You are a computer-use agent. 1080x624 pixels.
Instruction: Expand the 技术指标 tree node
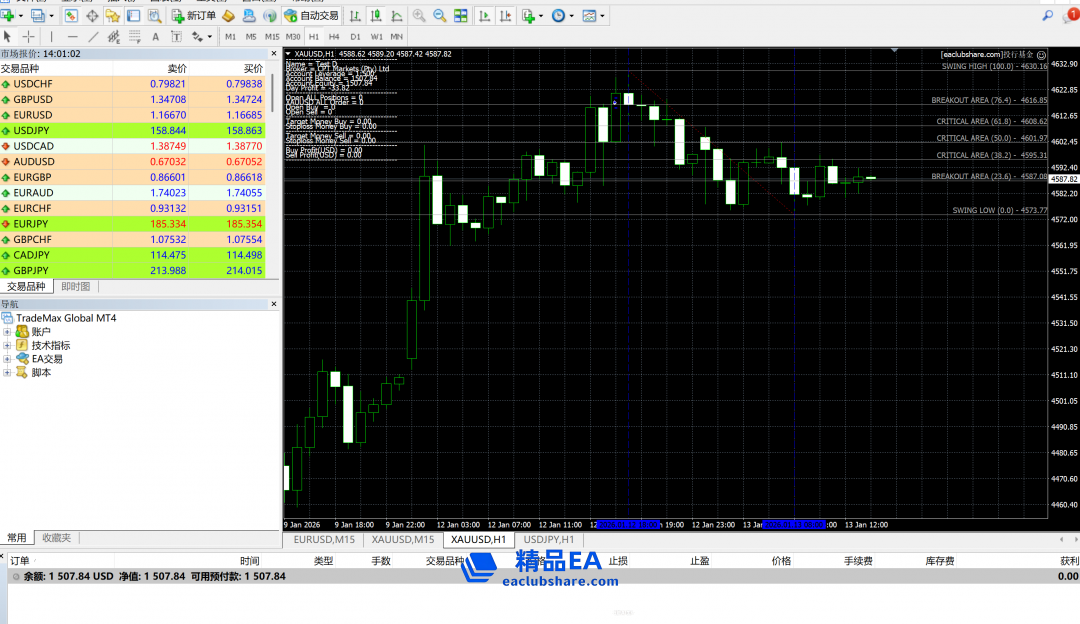coord(7,345)
